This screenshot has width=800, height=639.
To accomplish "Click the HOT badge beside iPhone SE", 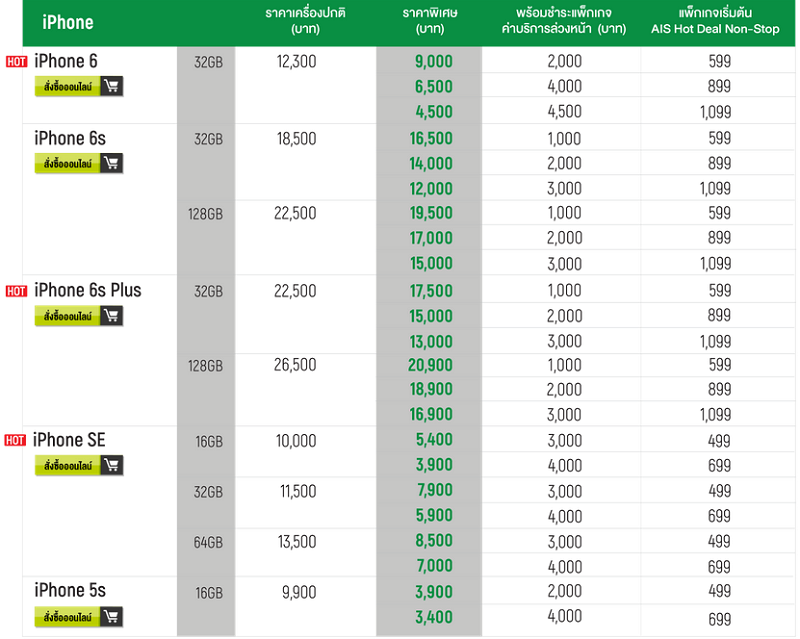I will pos(16,441).
